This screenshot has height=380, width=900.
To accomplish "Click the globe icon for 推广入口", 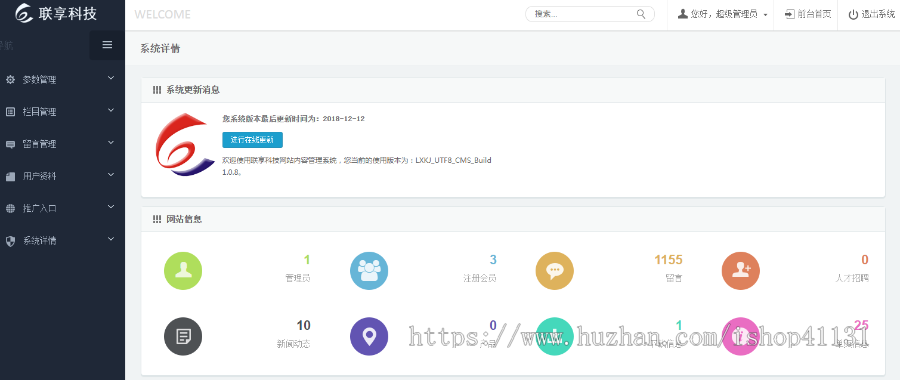I will (x=10, y=208).
